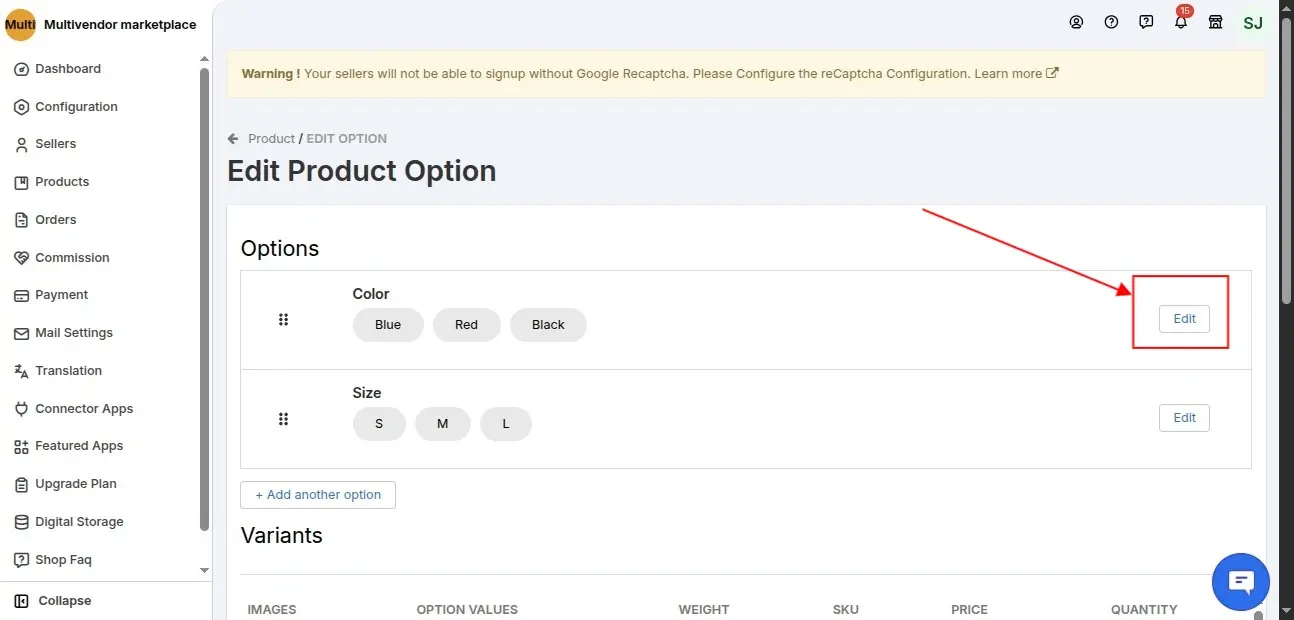The image size is (1294, 620).
Task: Open the Dashboard menu item
Action: coord(67,69)
